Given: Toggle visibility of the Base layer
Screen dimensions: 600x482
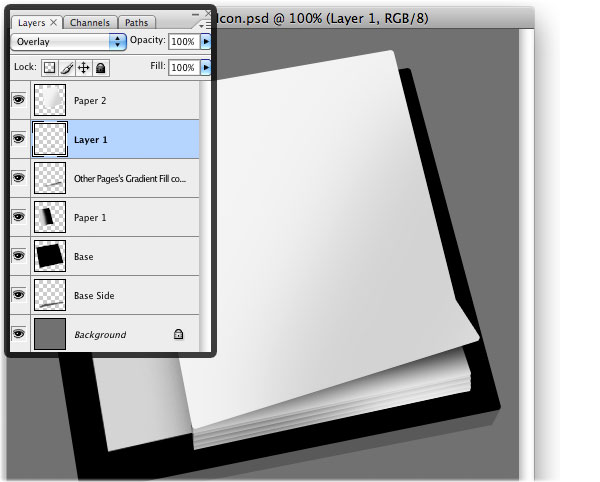Looking at the screenshot, I should click(x=19, y=256).
